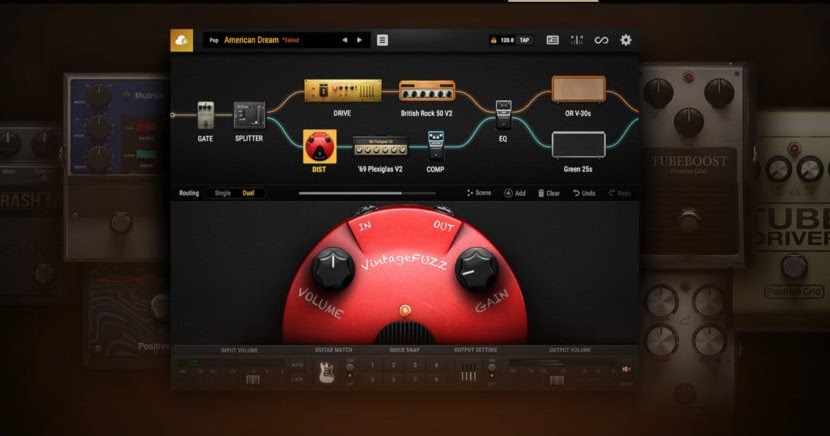
Task: Select Quick Snap slot 8
Action: [436, 379]
